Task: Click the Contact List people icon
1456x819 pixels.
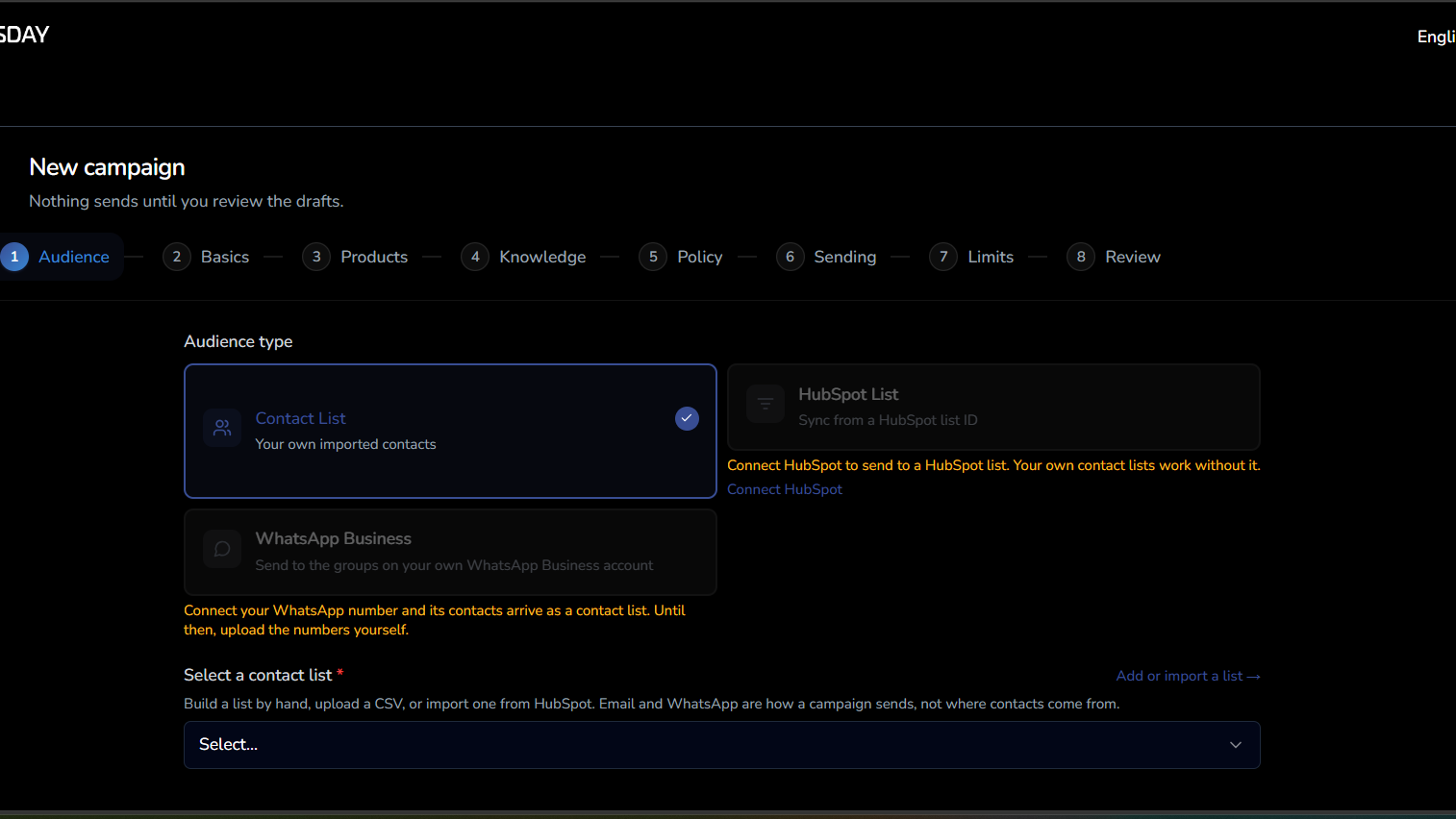Action: (222, 428)
